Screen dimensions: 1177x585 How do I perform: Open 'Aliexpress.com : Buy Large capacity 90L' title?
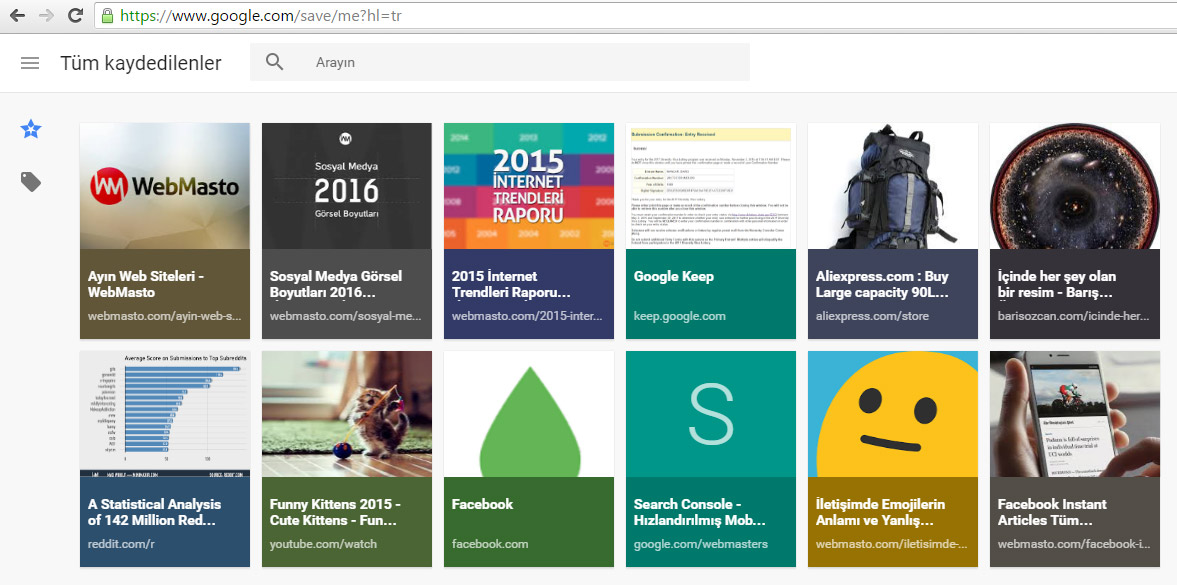coord(883,284)
